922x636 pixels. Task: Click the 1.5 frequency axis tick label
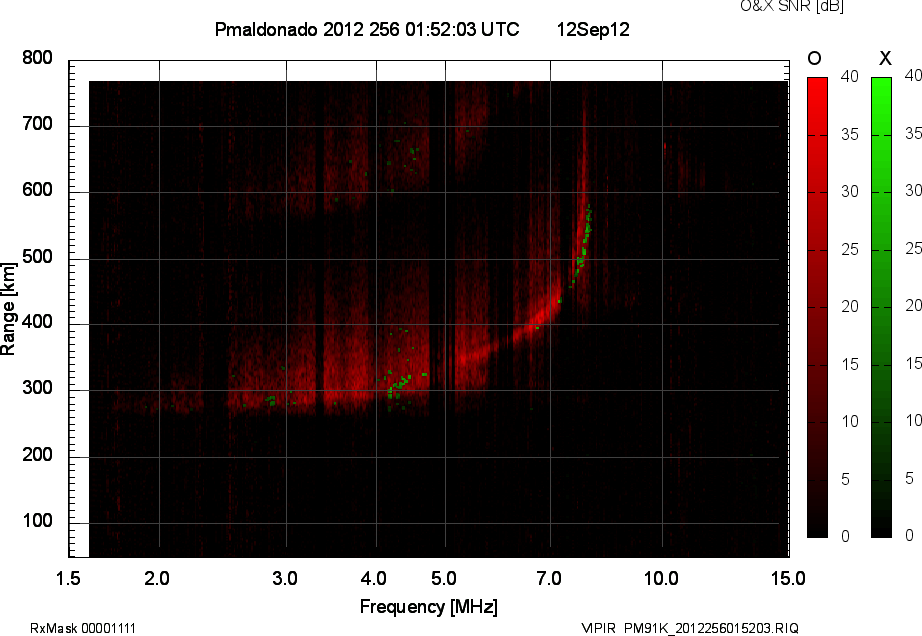point(68,578)
